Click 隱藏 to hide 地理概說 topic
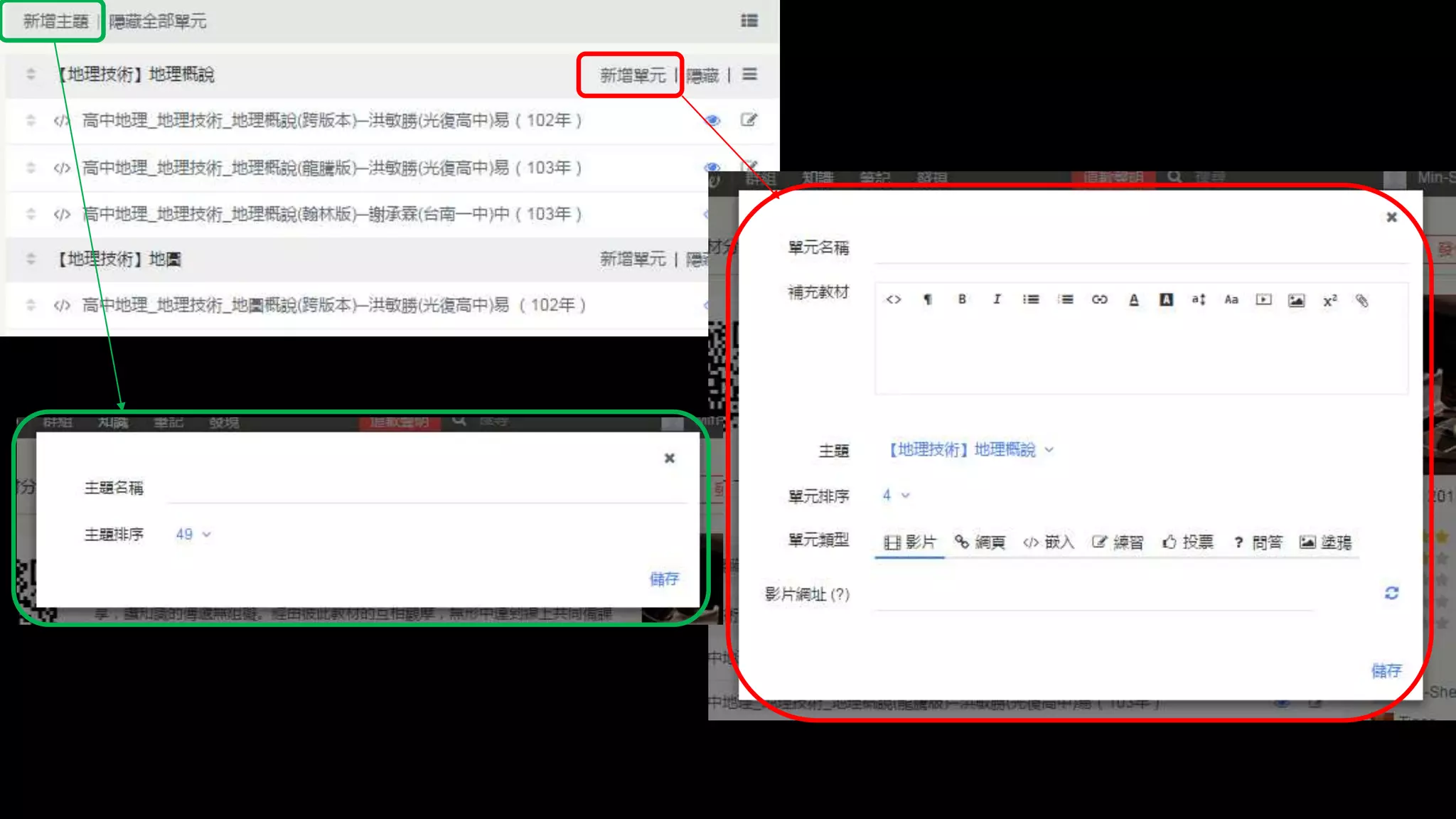This screenshot has width=1456, height=819. [x=702, y=75]
